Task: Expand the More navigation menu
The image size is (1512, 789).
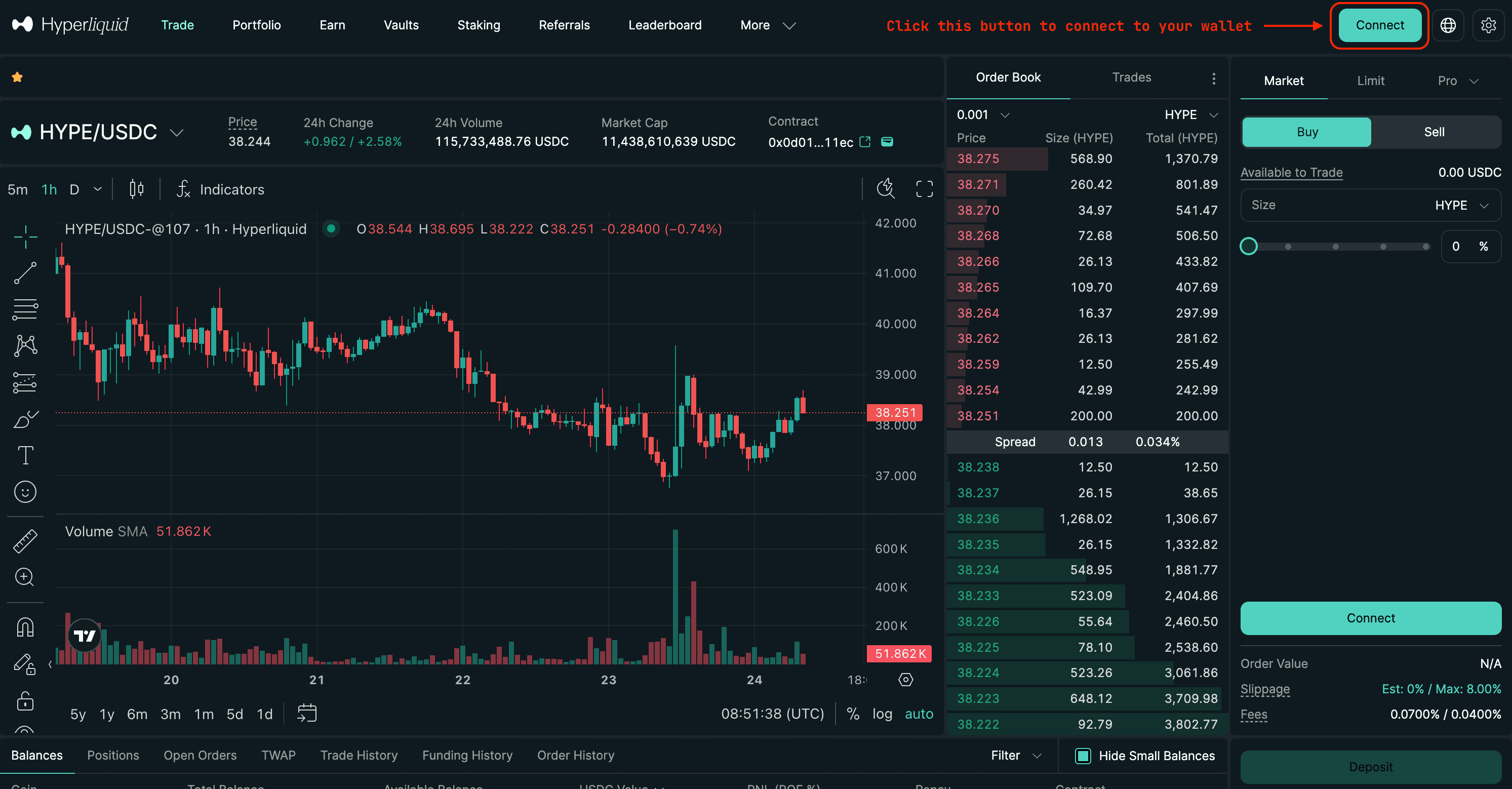Action: pos(768,25)
